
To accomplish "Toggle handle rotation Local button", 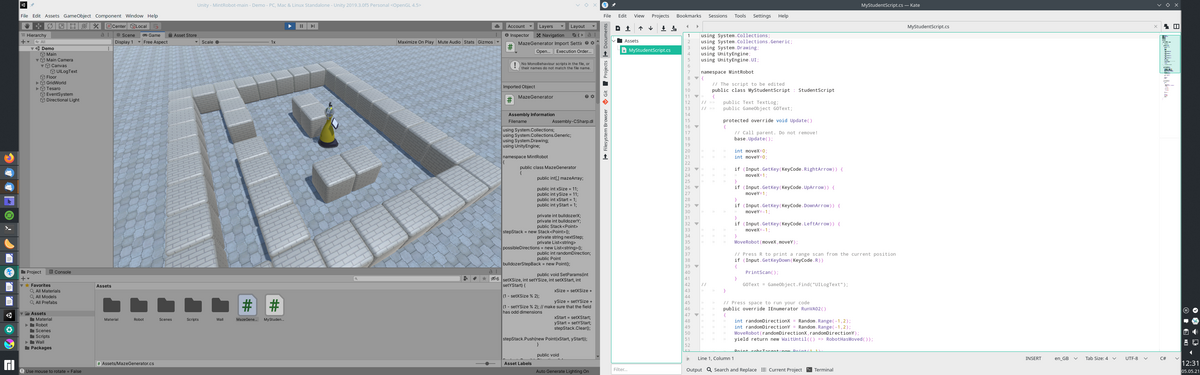I will (139, 26).
